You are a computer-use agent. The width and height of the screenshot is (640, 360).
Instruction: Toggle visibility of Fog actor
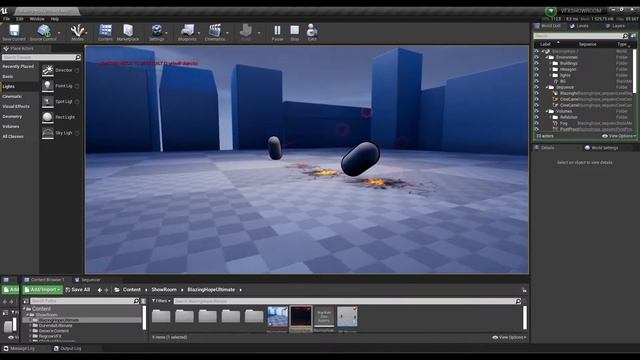[x=536, y=123]
